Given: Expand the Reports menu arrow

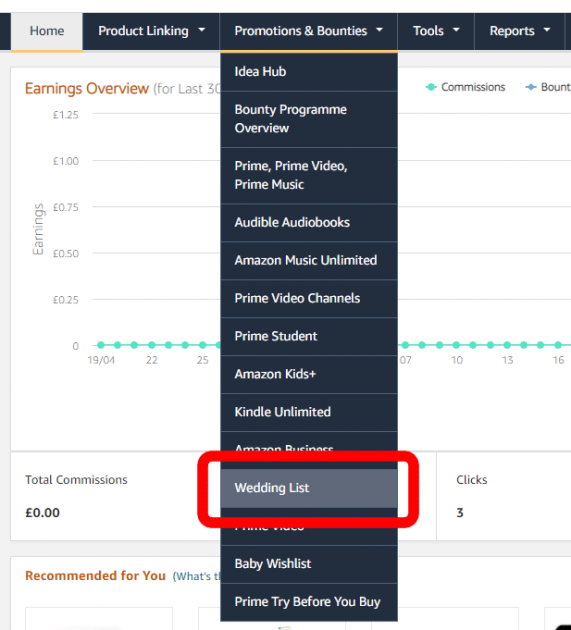Looking at the screenshot, I should point(546,30).
